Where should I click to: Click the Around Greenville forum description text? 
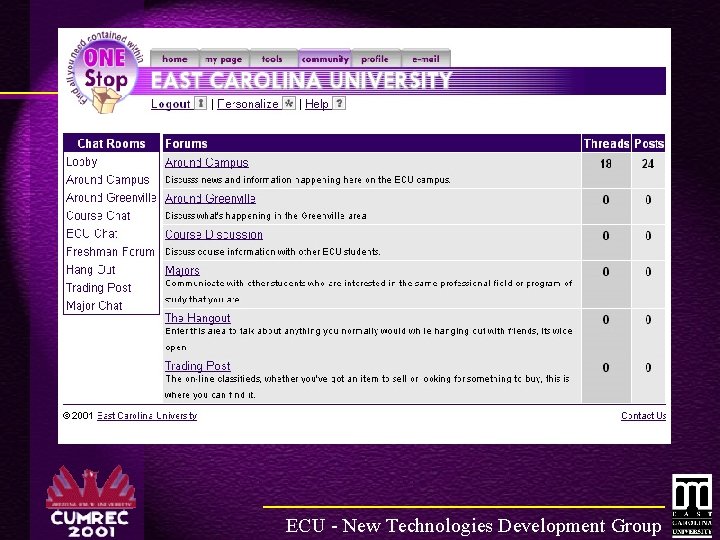tap(266, 216)
